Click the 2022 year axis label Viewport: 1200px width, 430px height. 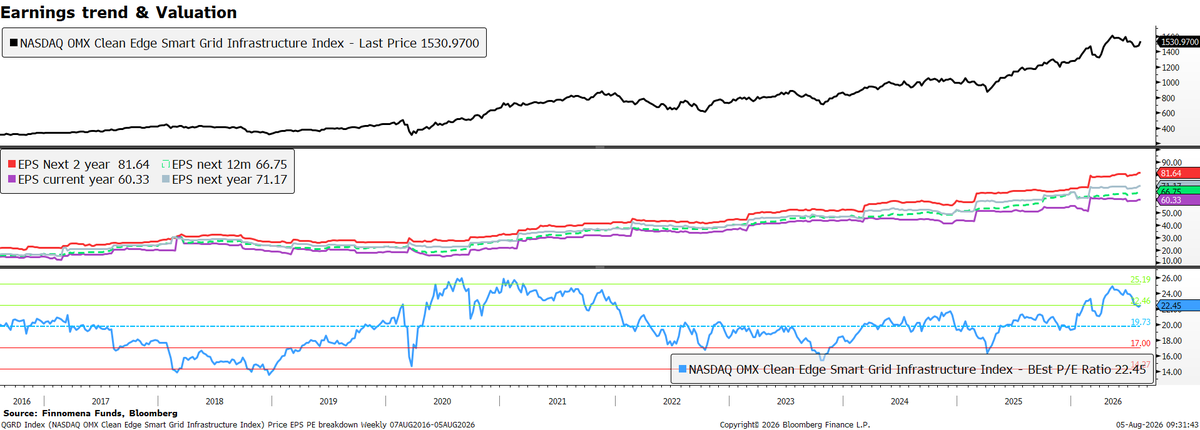[x=671, y=399]
